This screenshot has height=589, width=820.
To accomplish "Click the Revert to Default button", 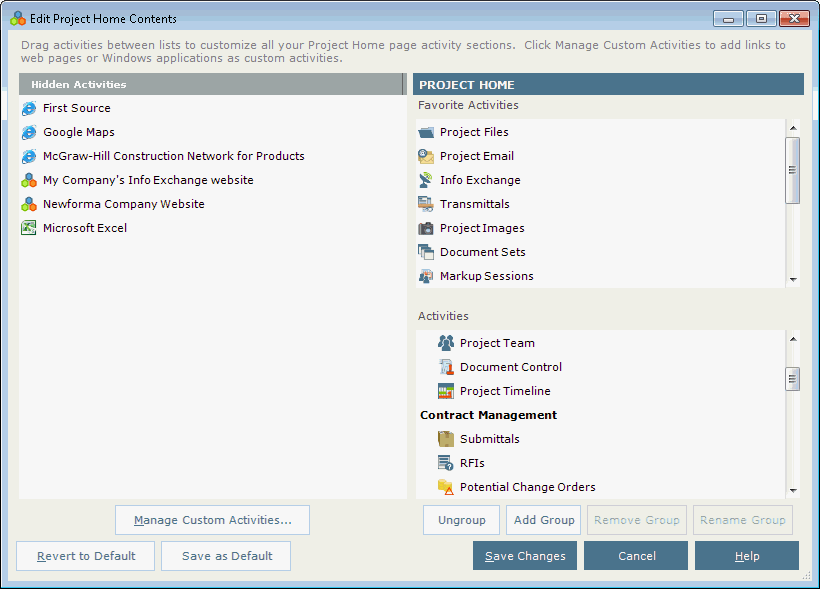I will [86, 556].
